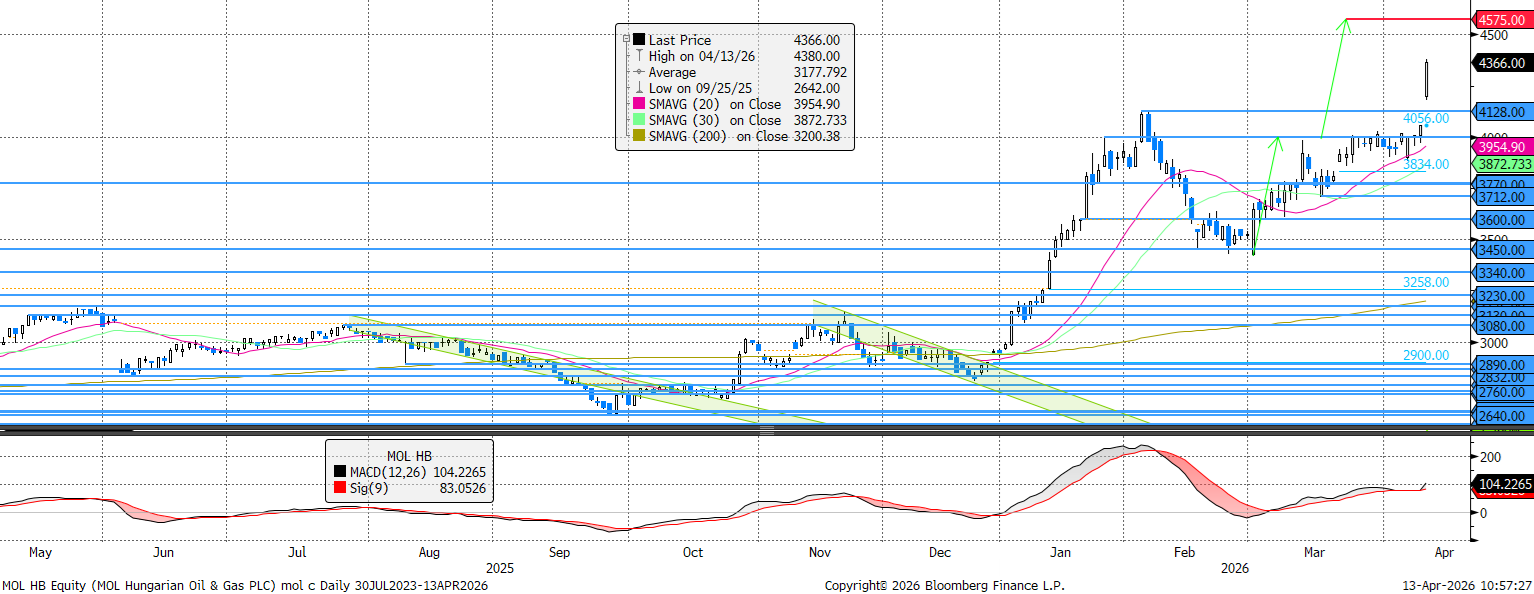The height and width of the screenshot is (594, 1534).
Task: Grab the panel divider handle above MACD
Action: click(767, 431)
